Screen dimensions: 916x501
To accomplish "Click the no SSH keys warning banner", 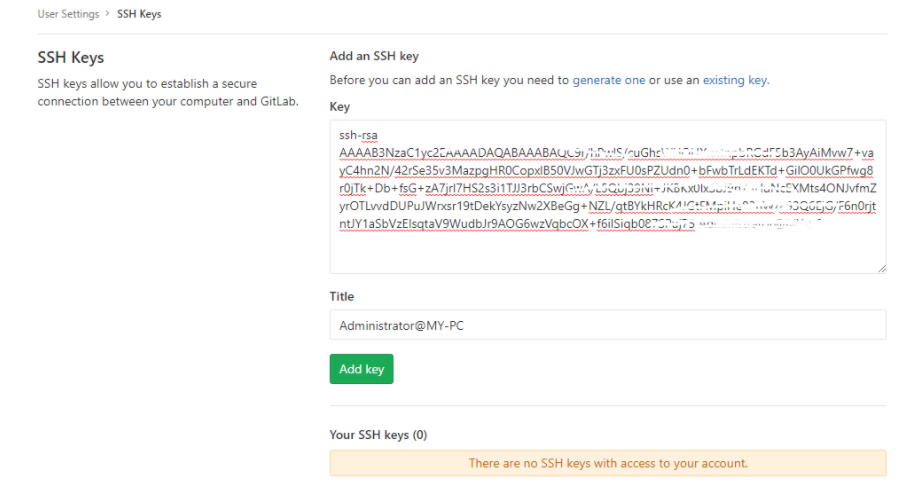I will (607, 463).
